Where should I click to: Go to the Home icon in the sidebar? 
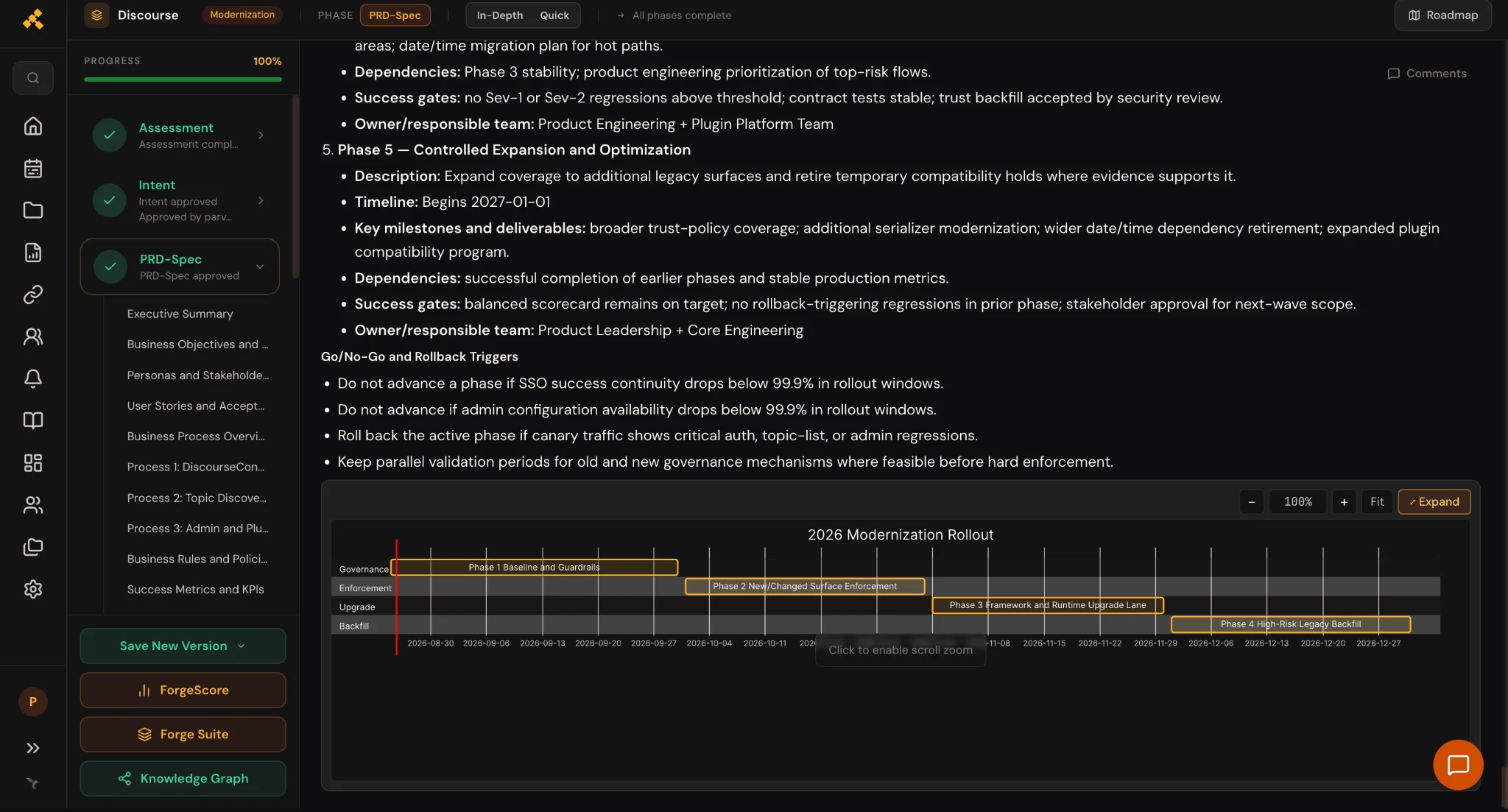[33, 126]
